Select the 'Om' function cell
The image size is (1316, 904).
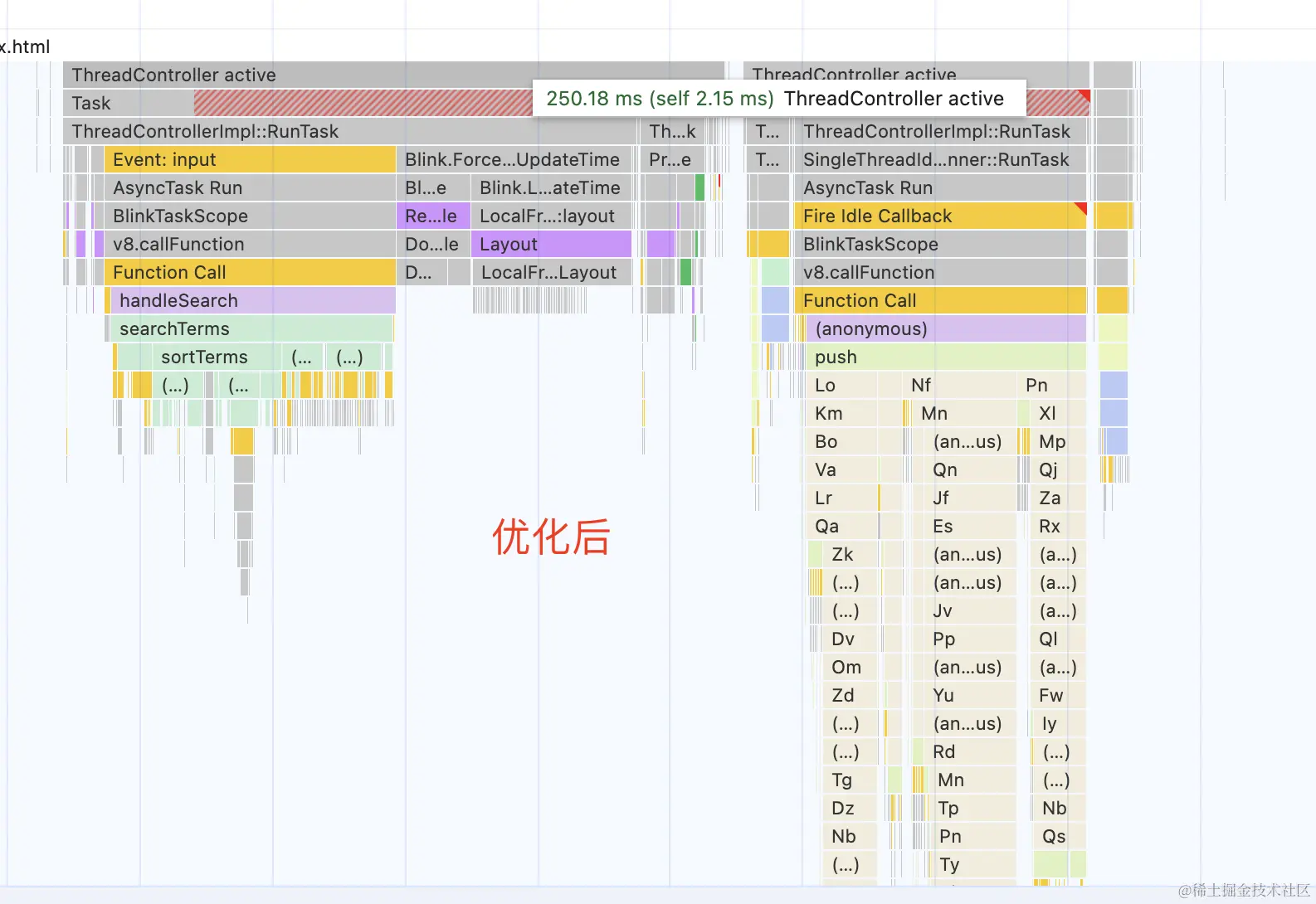[850, 667]
